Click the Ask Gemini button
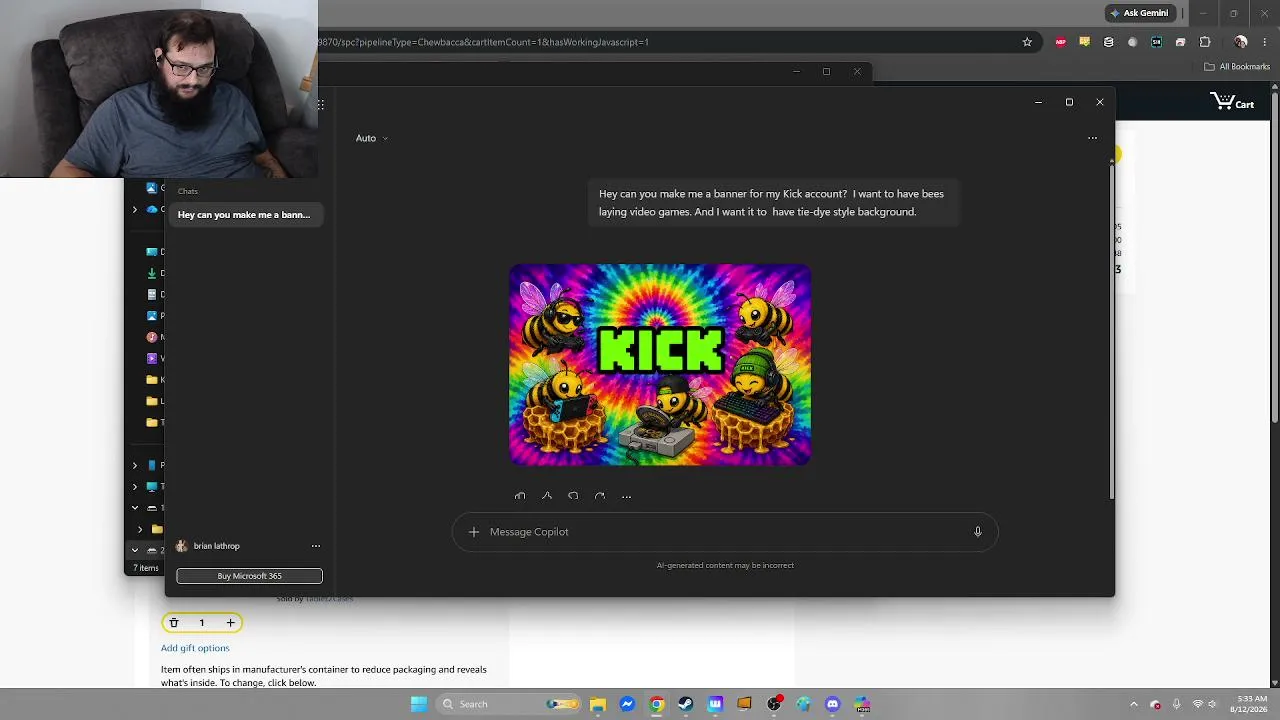This screenshot has width=1280, height=720. click(x=1139, y=13)
